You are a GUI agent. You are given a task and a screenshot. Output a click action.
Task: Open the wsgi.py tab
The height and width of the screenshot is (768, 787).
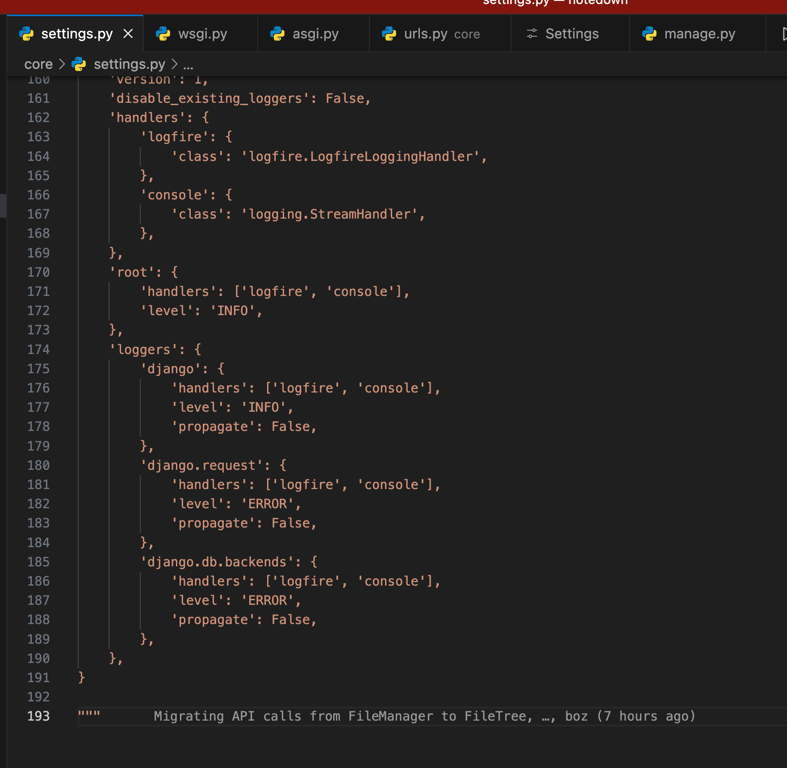point(201,34)
